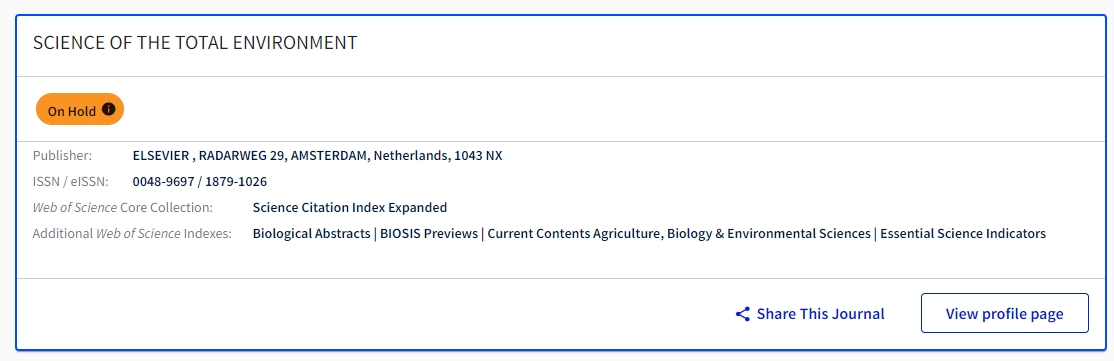Screen dimensions: 1114x361
Task: Click the ISSN number 0048-9697
Action: click(163, 181)
